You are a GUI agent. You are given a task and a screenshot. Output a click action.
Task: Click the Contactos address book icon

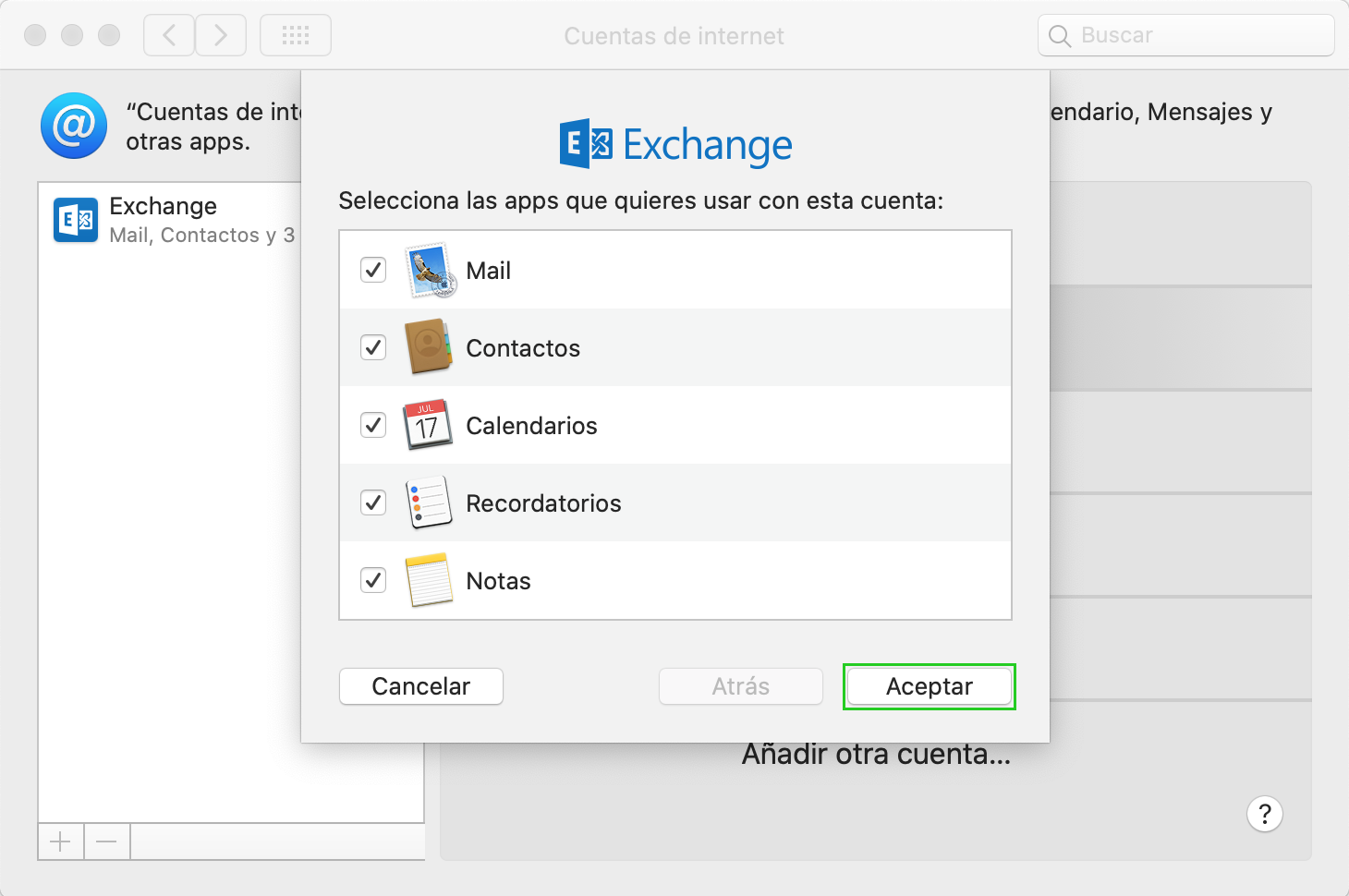tap(428, 347)
